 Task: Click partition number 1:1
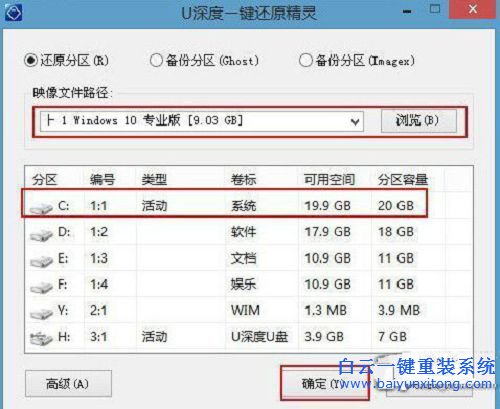click(x=99, y=206)
